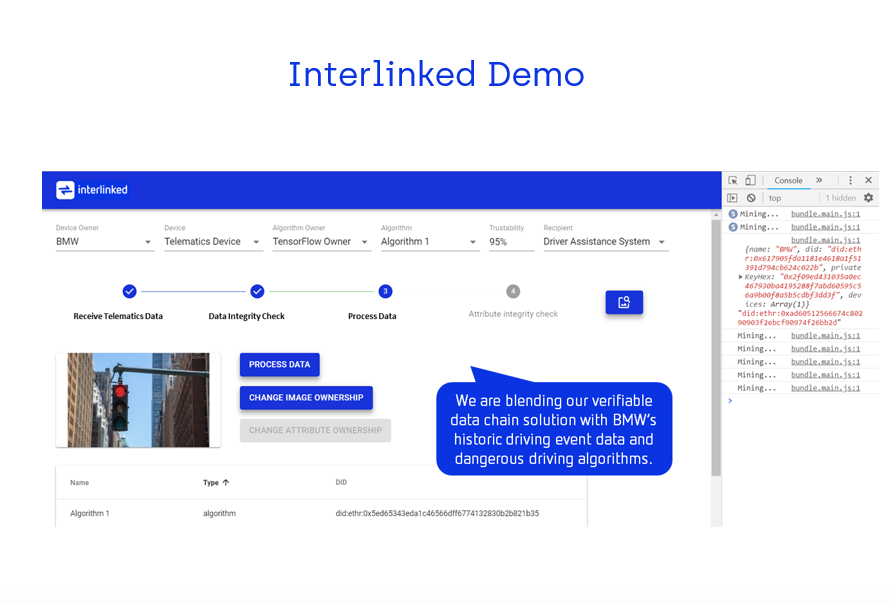Viewport: 889px width, 603px height.
Task: Switch to the Console tab
Action: point(788,180)
